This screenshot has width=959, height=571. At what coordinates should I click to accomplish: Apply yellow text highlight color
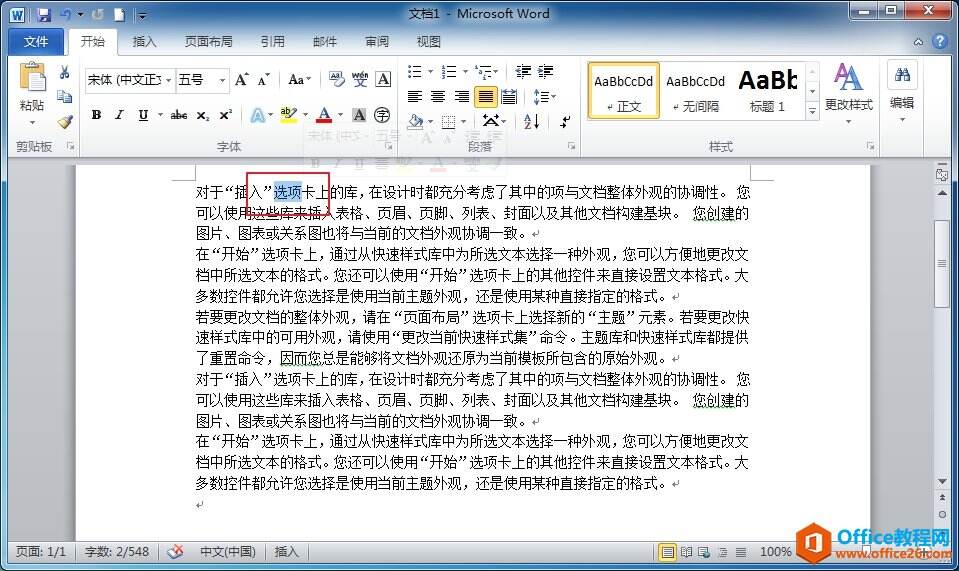pos(288,115)
